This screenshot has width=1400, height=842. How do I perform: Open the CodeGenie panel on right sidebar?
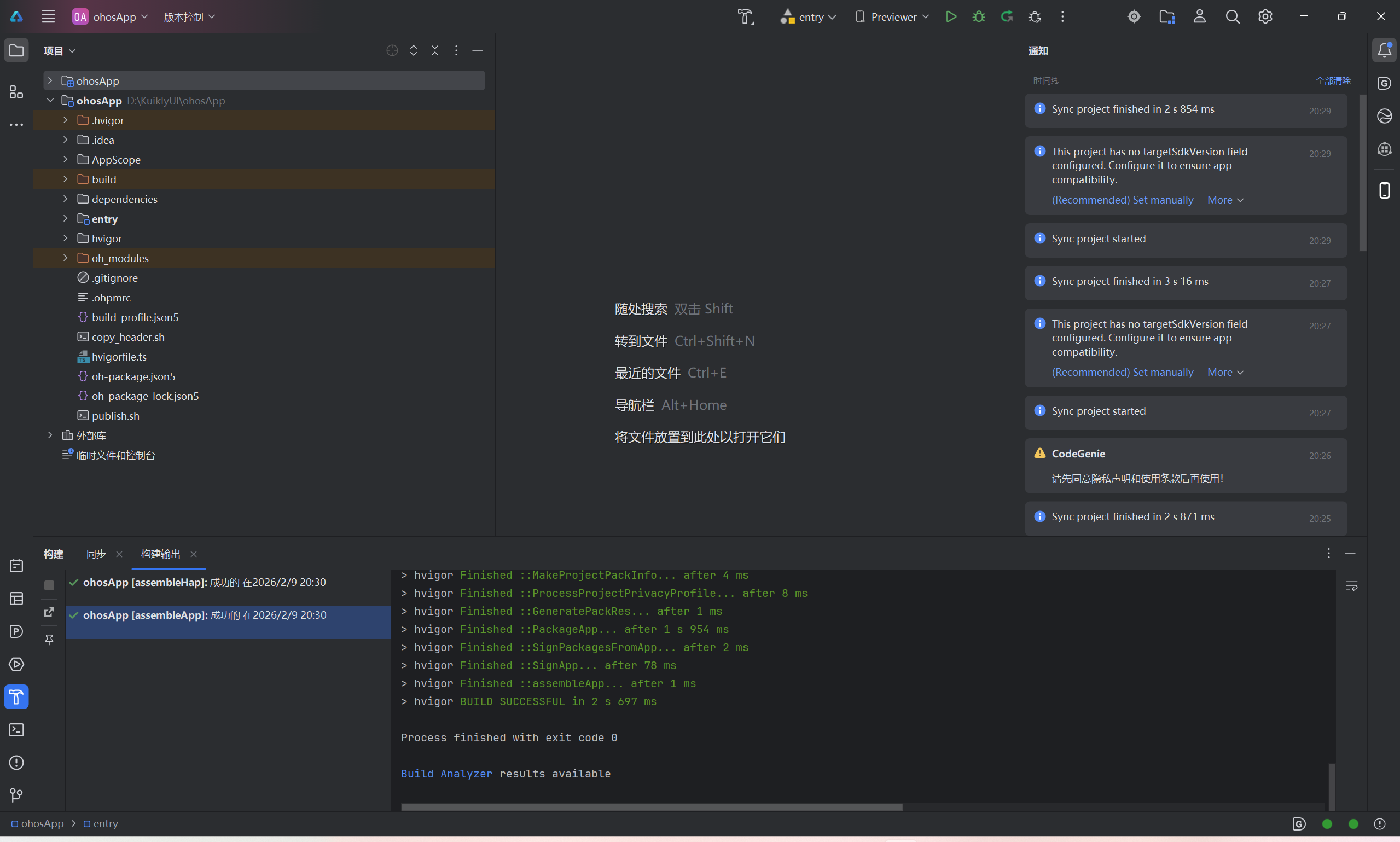(1384, 83)
